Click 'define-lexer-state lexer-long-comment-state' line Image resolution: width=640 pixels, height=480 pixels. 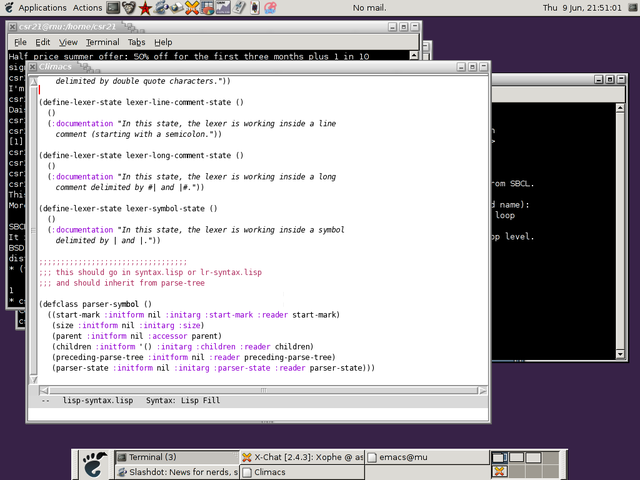pos(141,155)
